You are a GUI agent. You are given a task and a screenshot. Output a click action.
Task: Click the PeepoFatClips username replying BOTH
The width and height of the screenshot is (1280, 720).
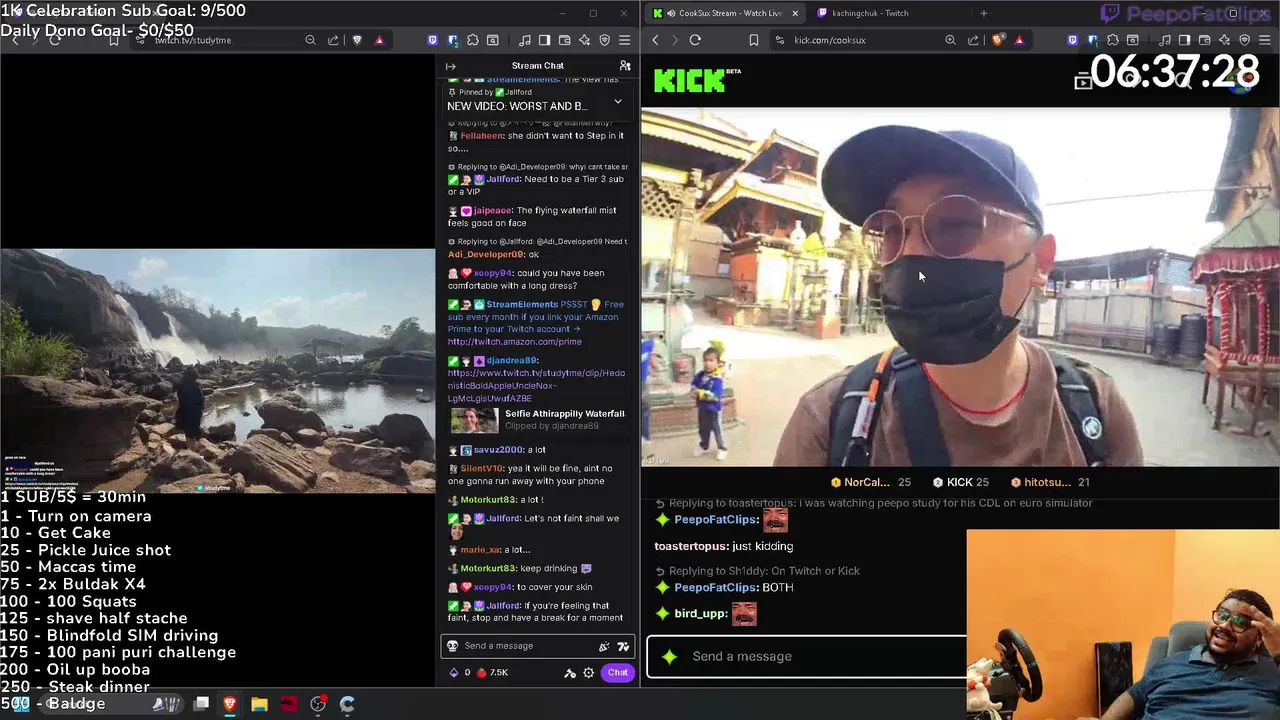click(716, 587)
